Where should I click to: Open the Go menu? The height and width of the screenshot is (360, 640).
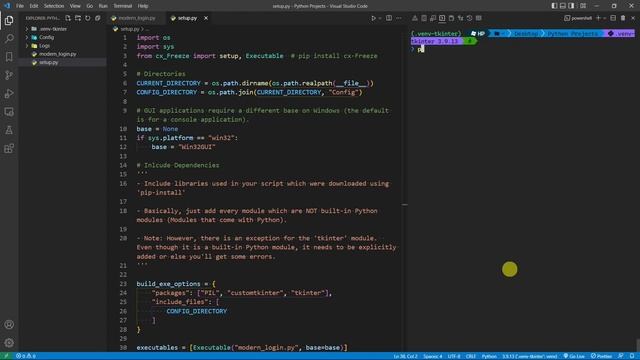(90, 6)
